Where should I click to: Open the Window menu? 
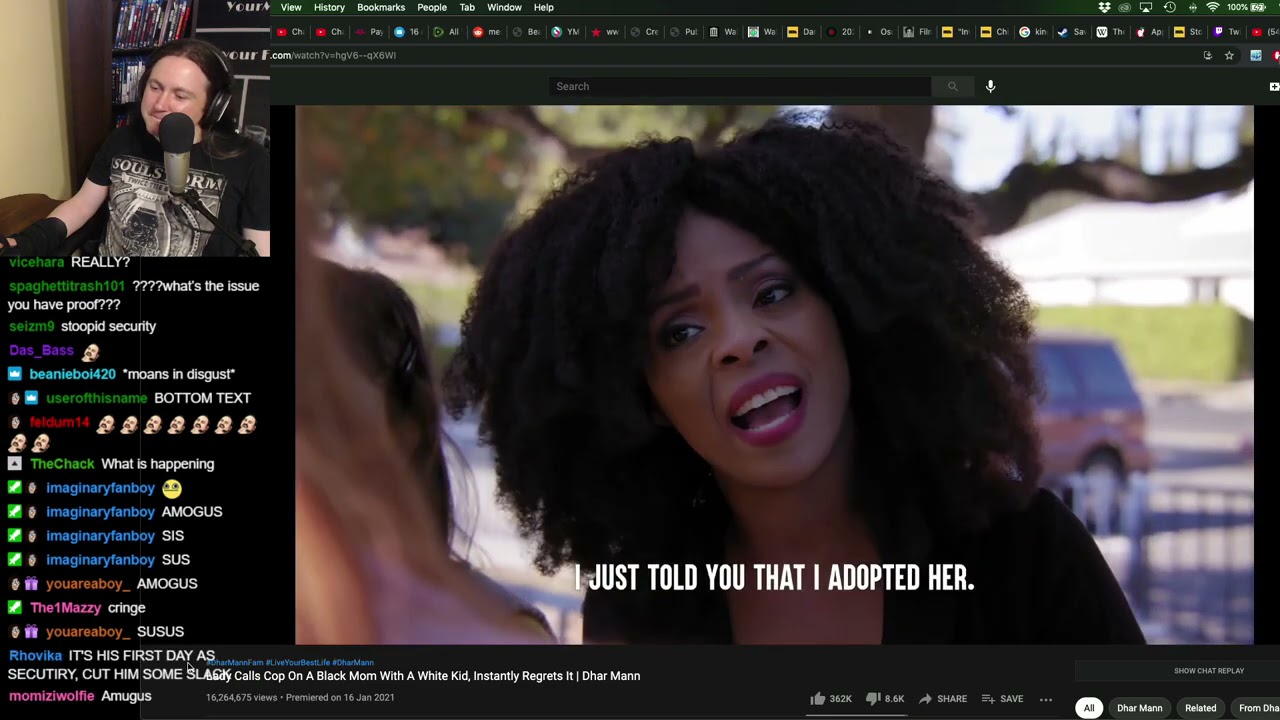tap(504, 7)
